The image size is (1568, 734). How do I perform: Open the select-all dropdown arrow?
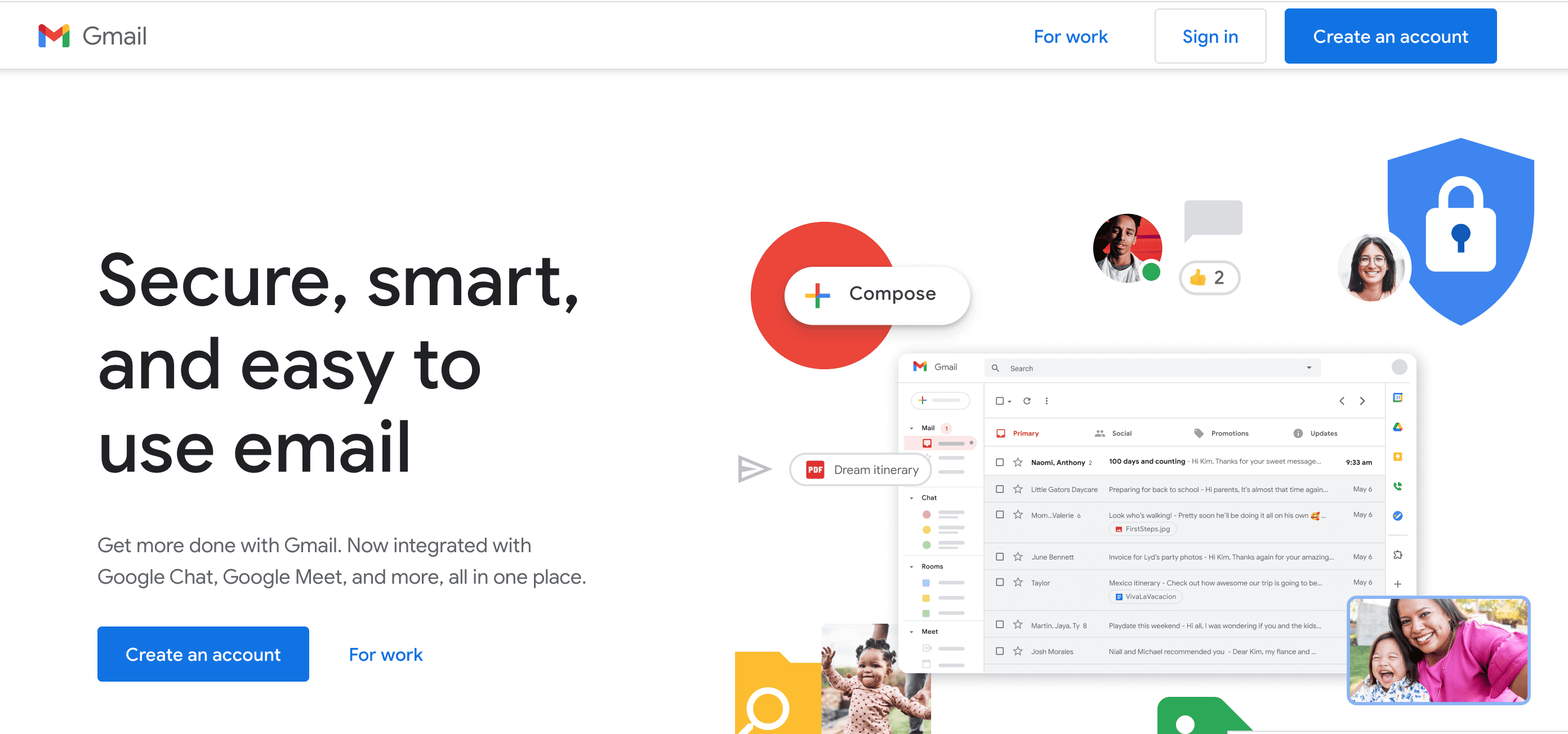[x=1009, y=401]
